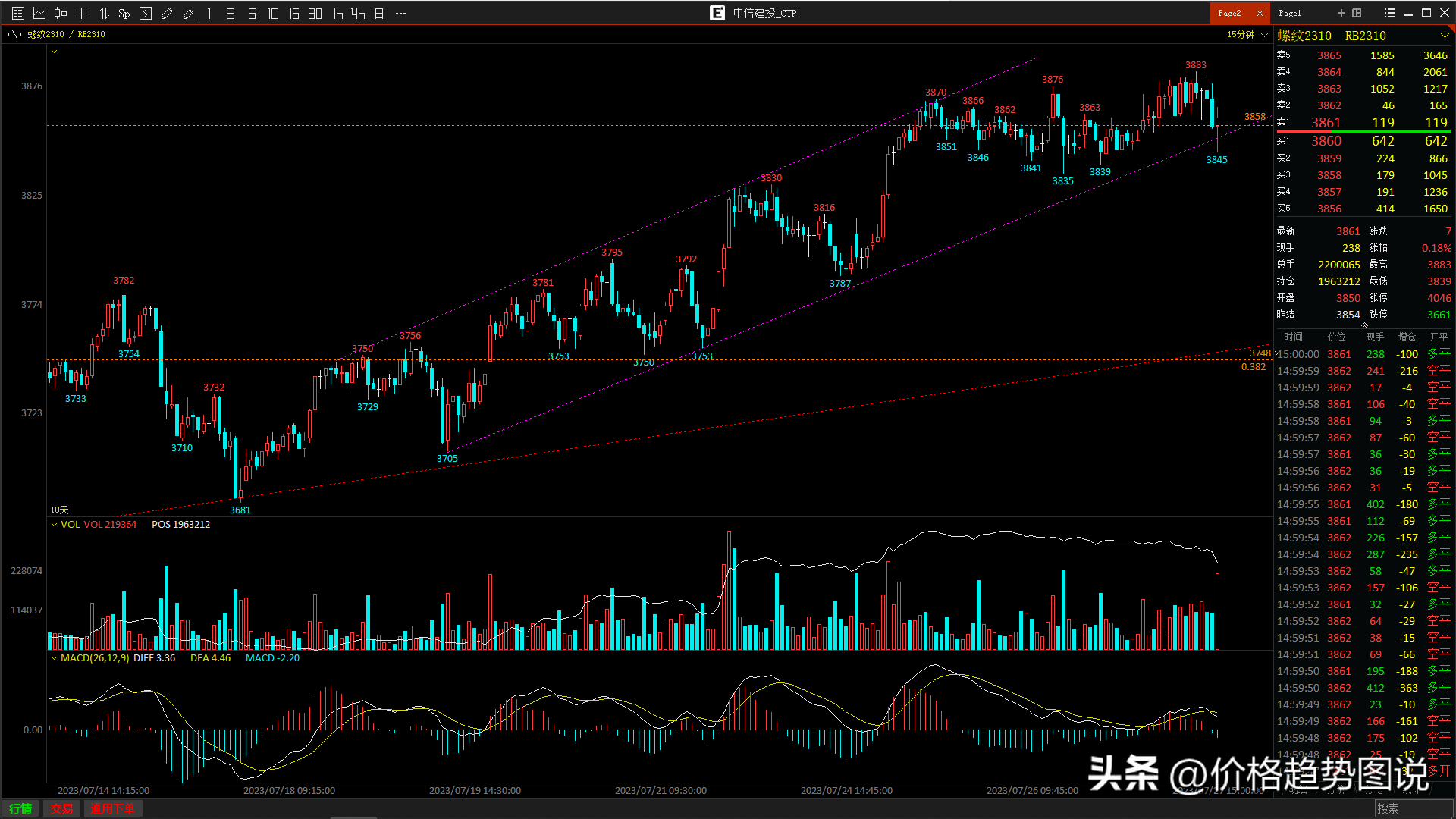
Task: Switch to the daily timeframe button
Action: click(x=379, y=13)
